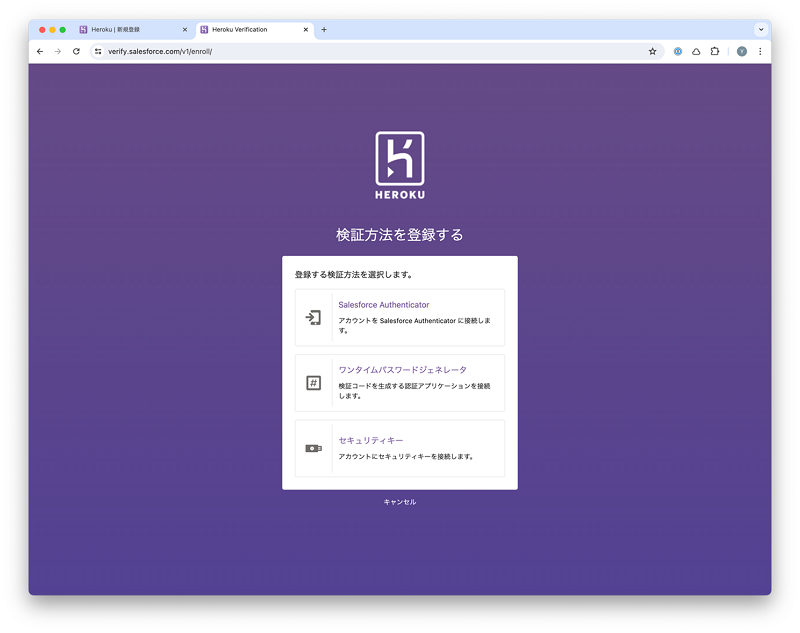Select ワンタイムパスワードジェネレータ option

402,370
